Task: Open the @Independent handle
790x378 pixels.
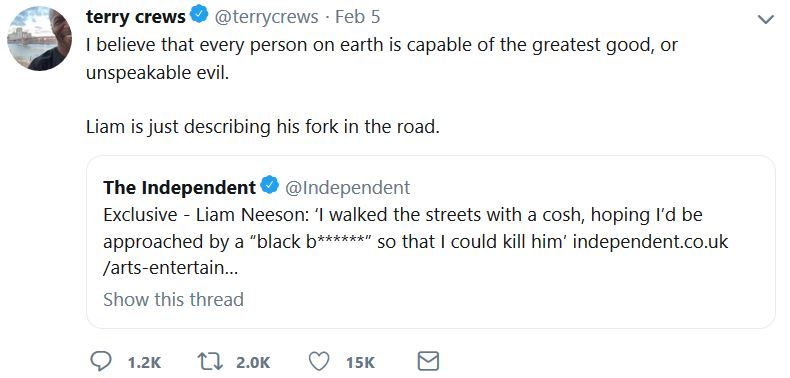Action: (348, 187)
